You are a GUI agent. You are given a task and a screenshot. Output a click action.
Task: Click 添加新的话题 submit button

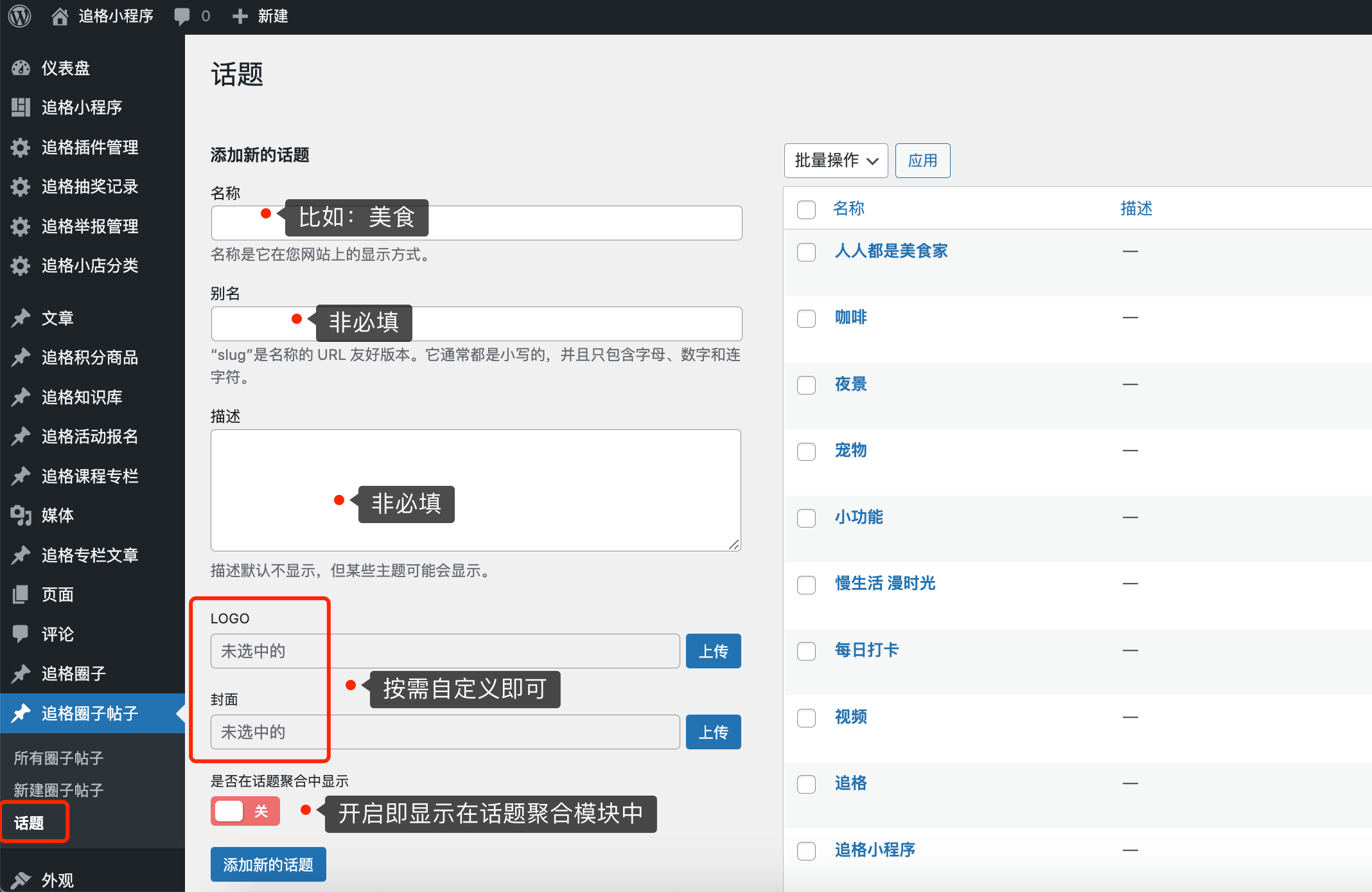[268, 864]
